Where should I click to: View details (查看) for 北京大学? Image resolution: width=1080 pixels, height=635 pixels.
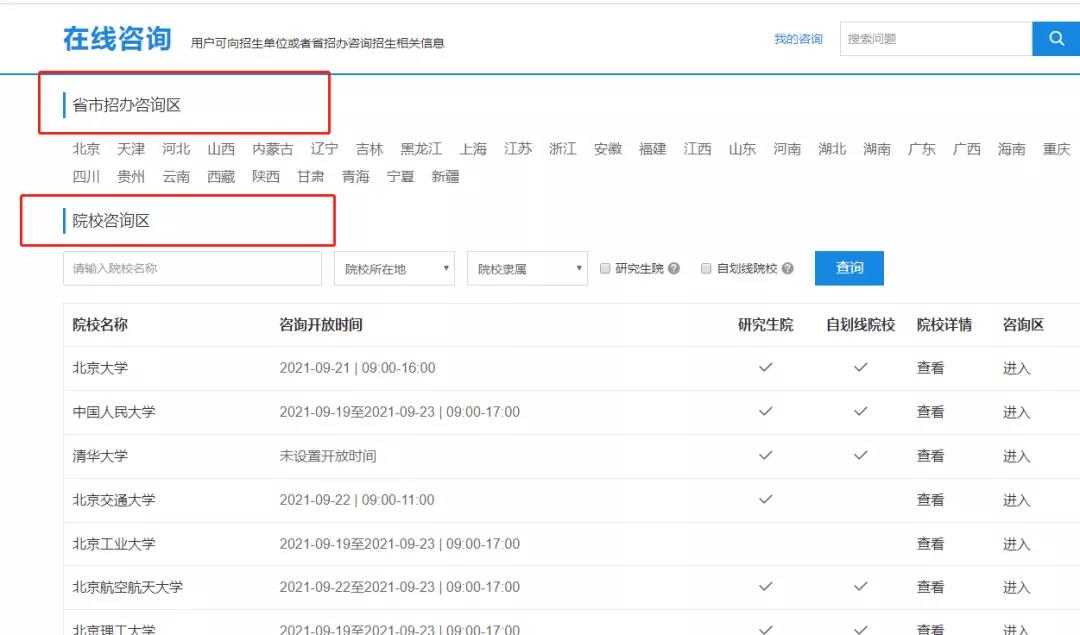coord(930,368)
